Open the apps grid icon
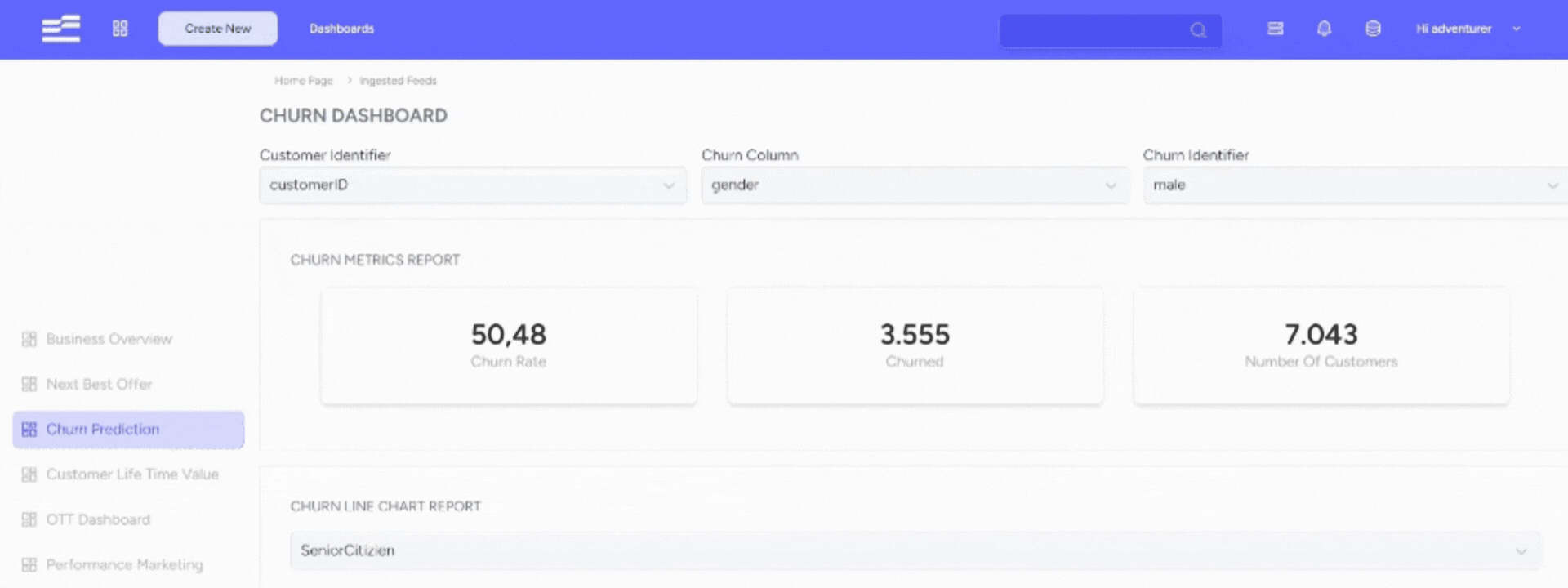This screenshot has width=1568, height=588. (x=120, y=29)
